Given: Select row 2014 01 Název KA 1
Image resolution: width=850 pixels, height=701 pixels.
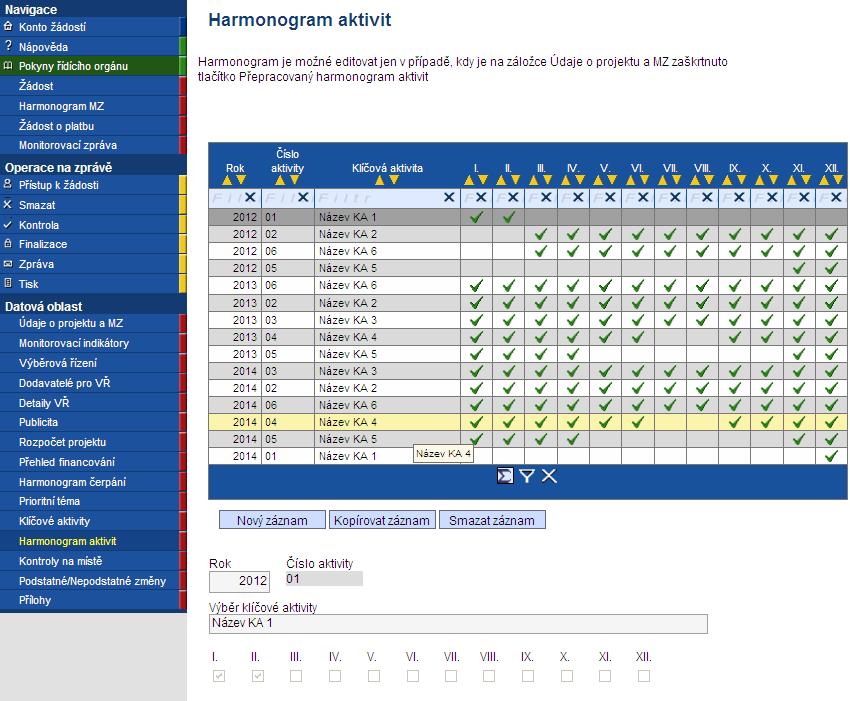Looking at the screenshot, I should pos(527,456).
